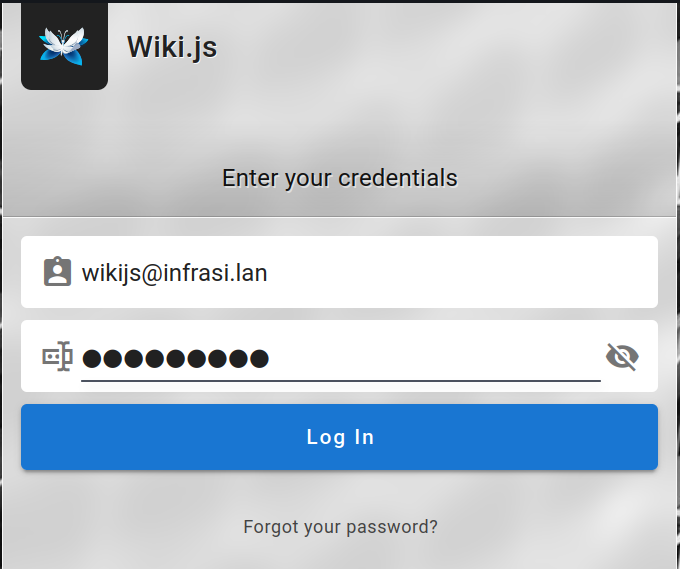This screenshot has width=680, height=569.
Task: Focus the masked password input field
Action: pyautogui.click(x=340, y=358)
